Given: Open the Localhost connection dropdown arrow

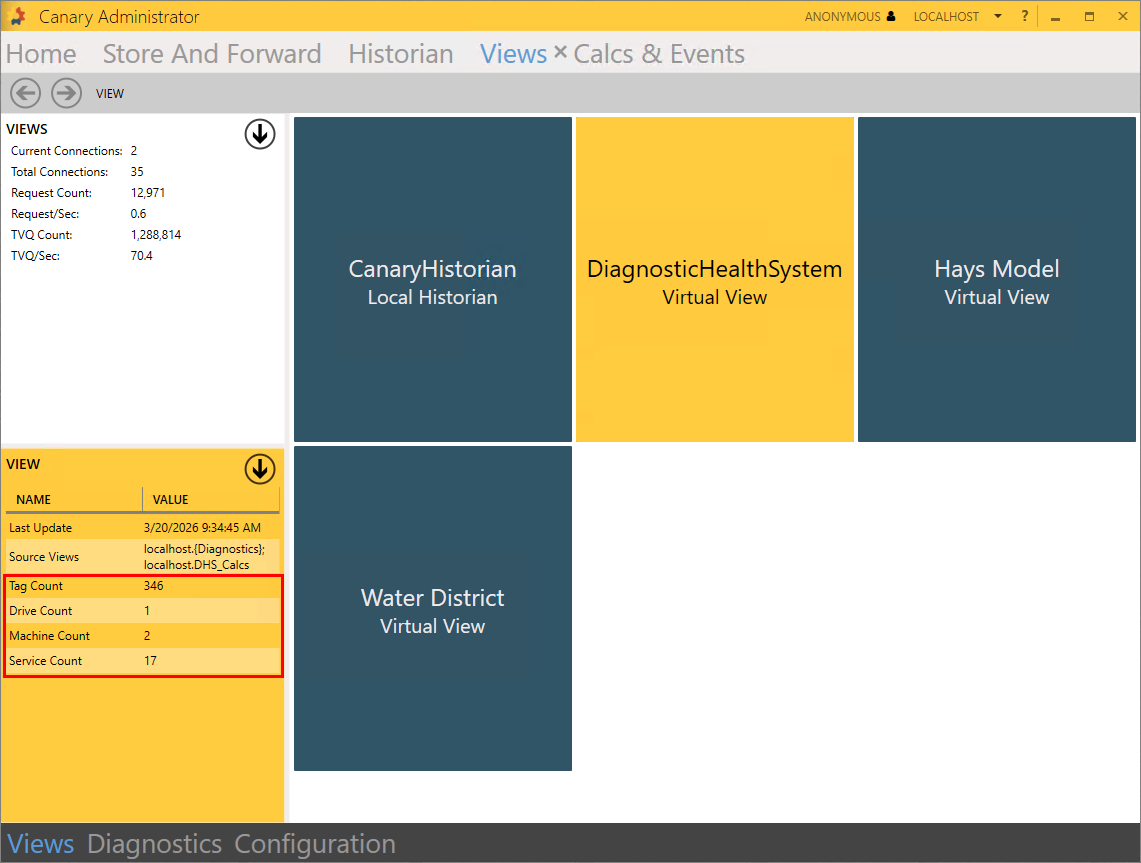Looking at the screenshot, I should pyautogui.click(x=998, y=17).
